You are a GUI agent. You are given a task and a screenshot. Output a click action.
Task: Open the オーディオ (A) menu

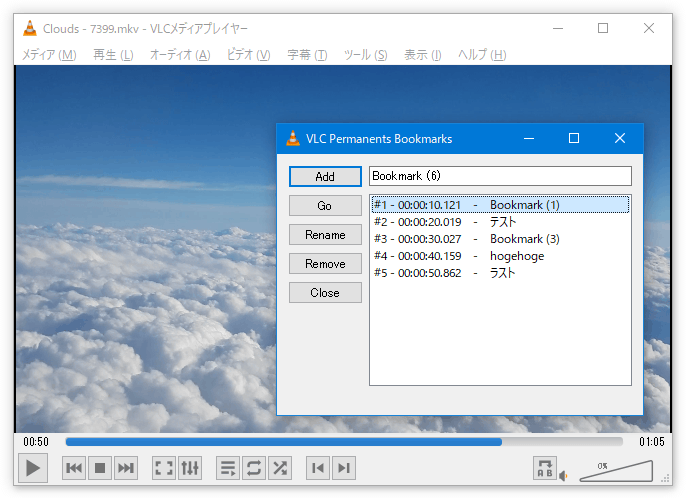[x=180, y=55]
